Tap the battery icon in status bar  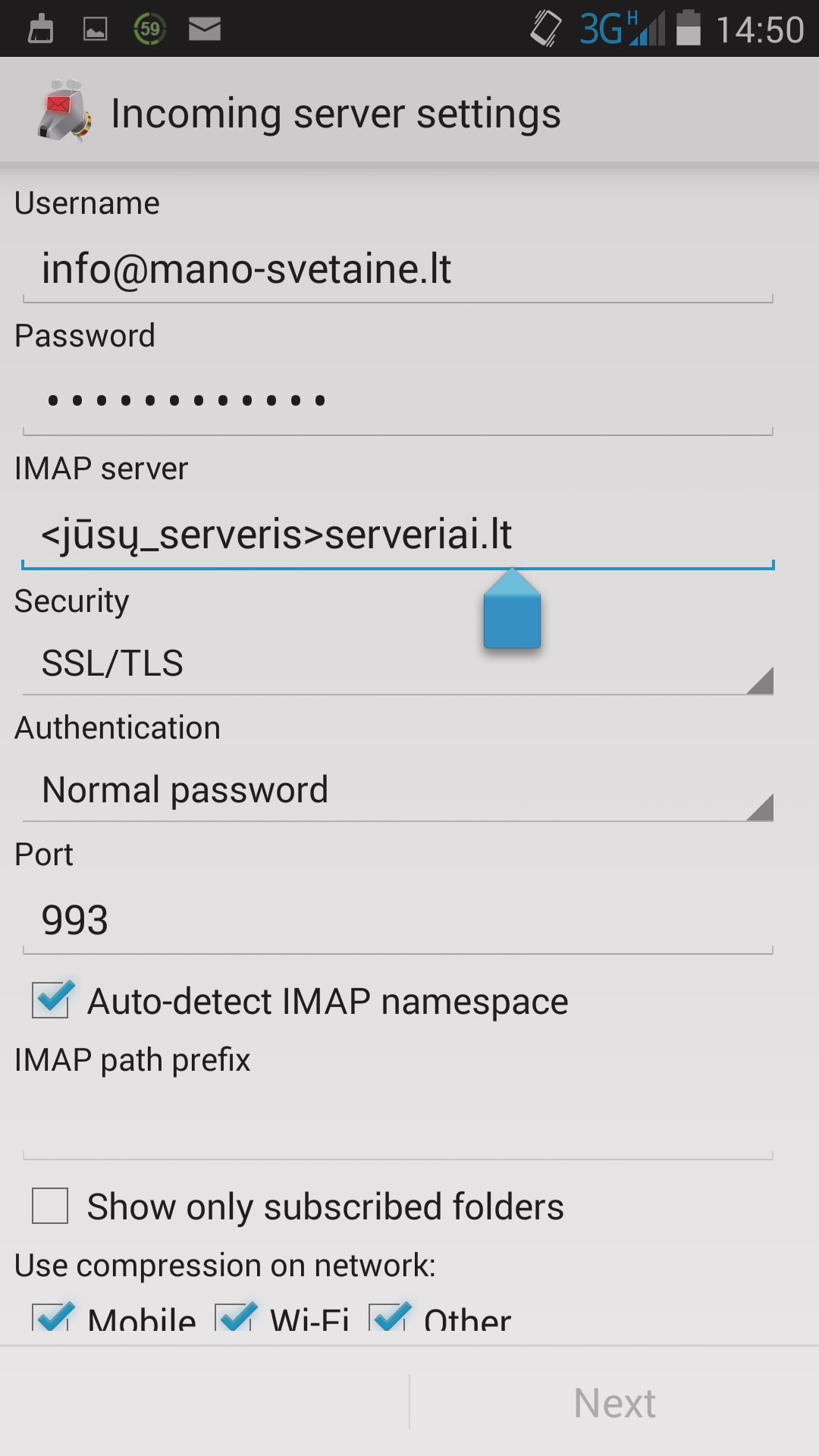click(689, 29)
